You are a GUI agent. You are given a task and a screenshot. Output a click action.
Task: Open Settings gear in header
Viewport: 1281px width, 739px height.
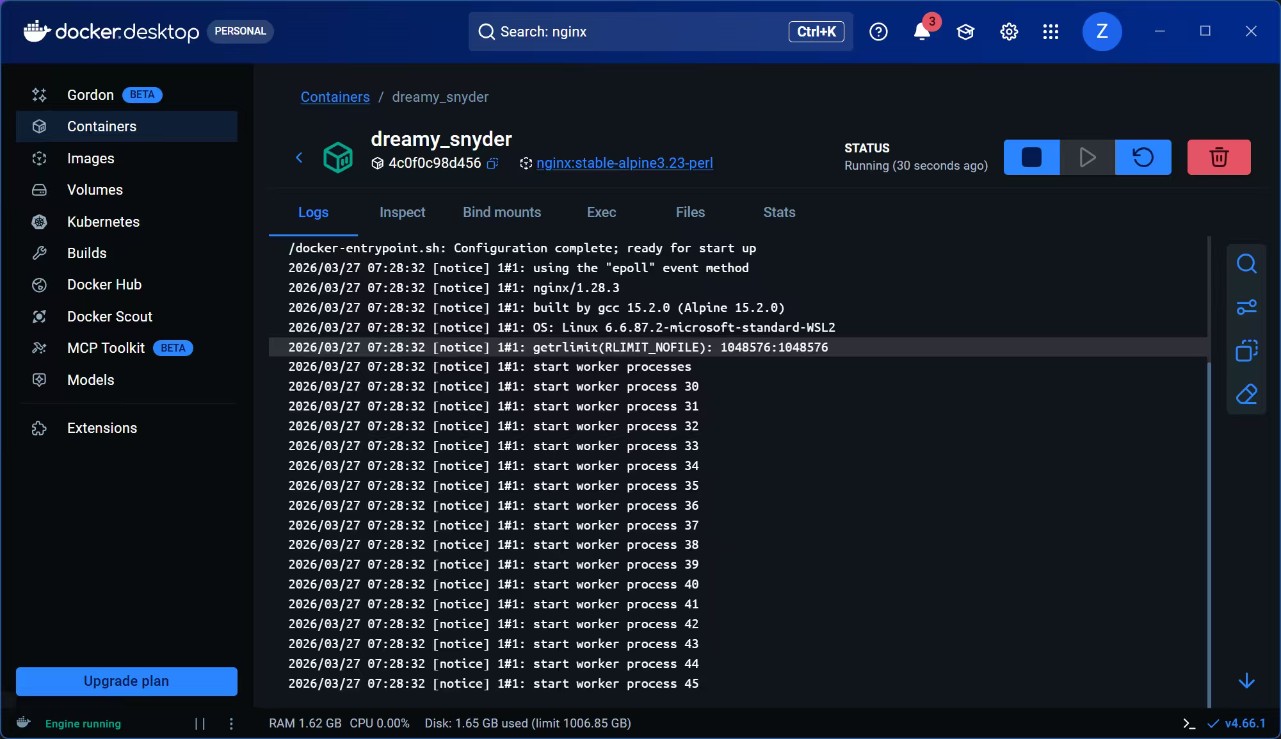pos(1009,32)
